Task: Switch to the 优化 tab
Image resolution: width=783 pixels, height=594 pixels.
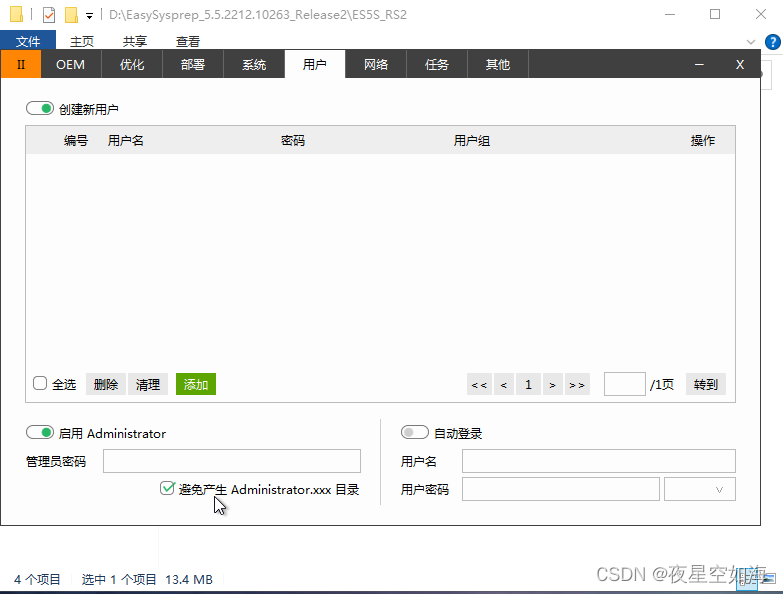Action: [x=132, y=64]
